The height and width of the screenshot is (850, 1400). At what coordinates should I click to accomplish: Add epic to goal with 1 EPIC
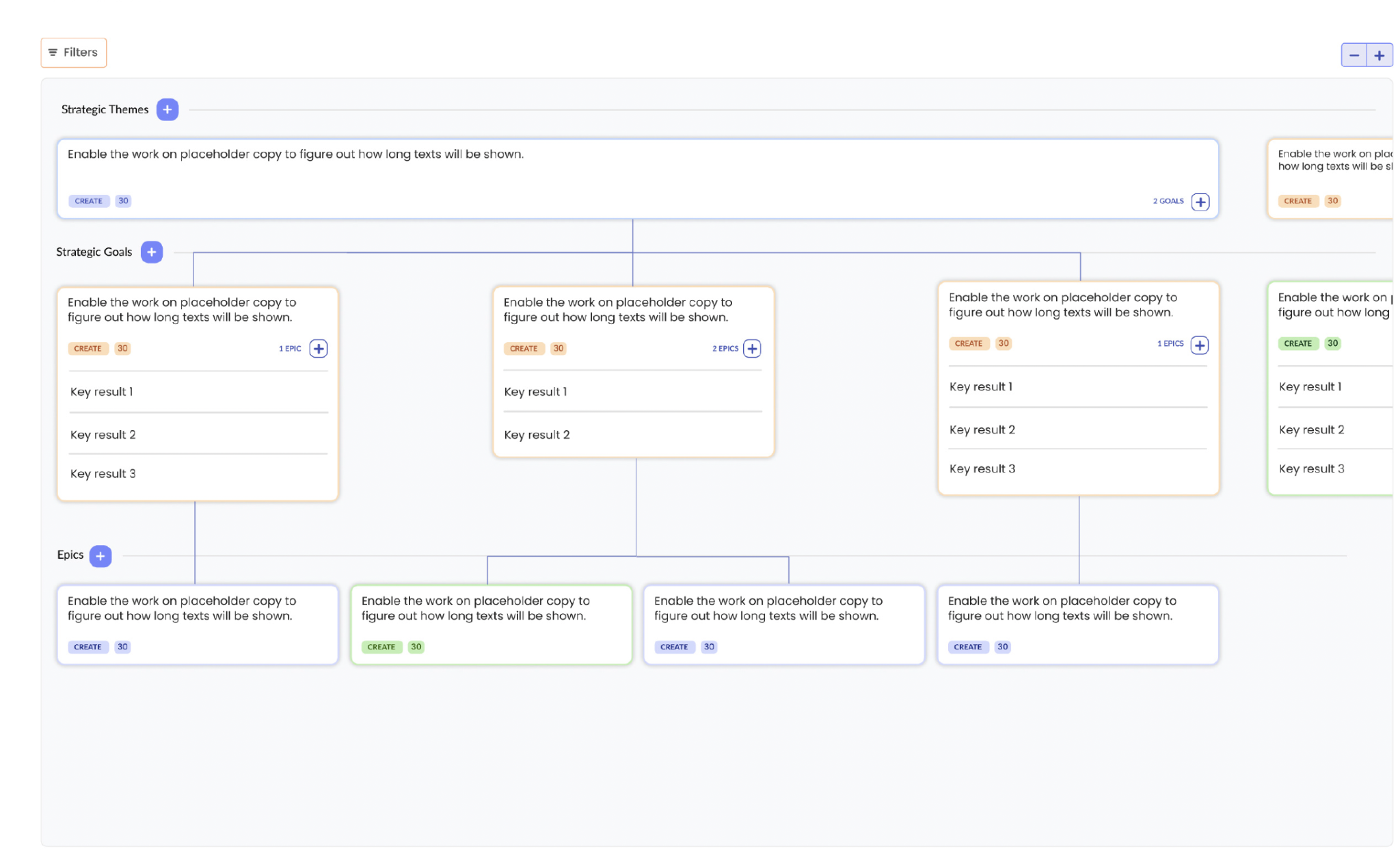point(319,349)
